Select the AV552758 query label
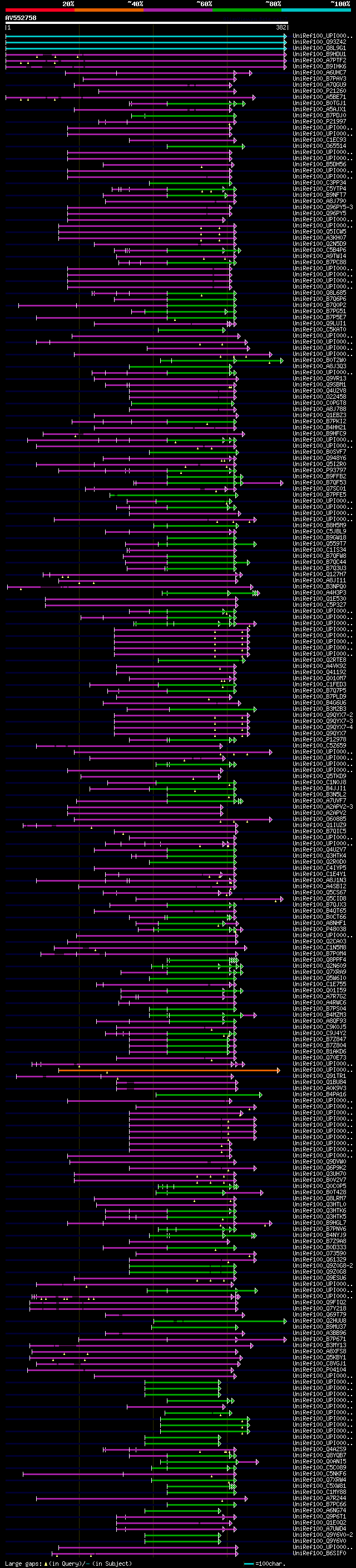 (x=21, y=18)
